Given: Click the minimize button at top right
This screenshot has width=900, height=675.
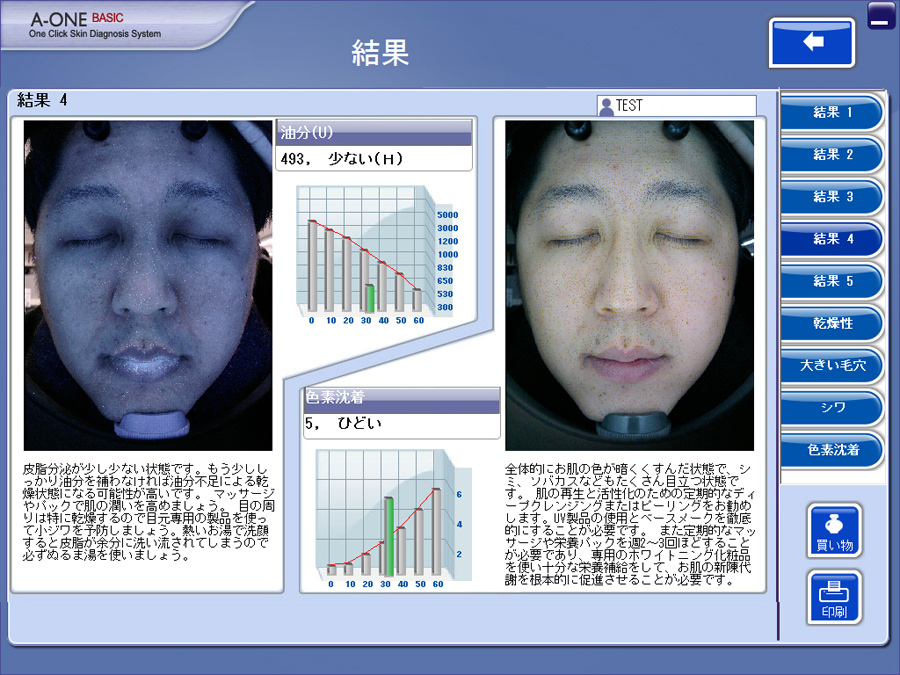Looking at the screenshot, I should 881,17.
